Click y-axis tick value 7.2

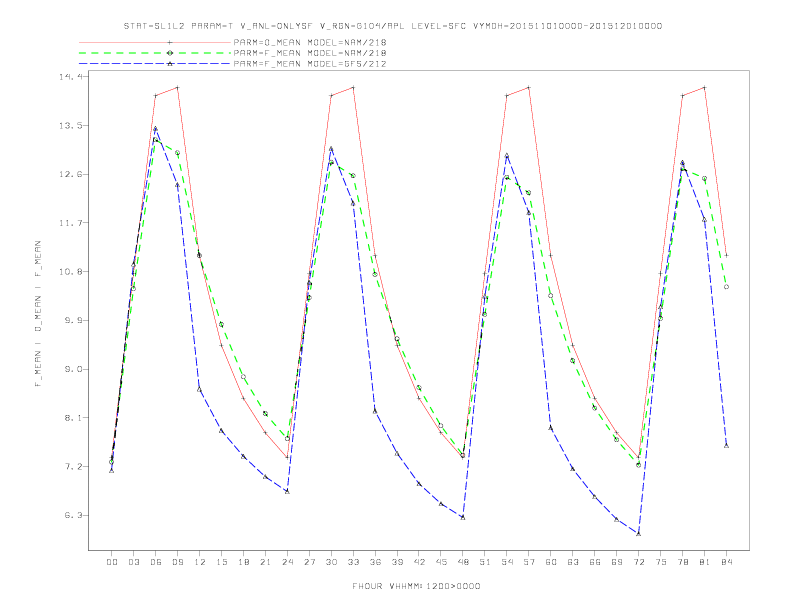[72, 467]
